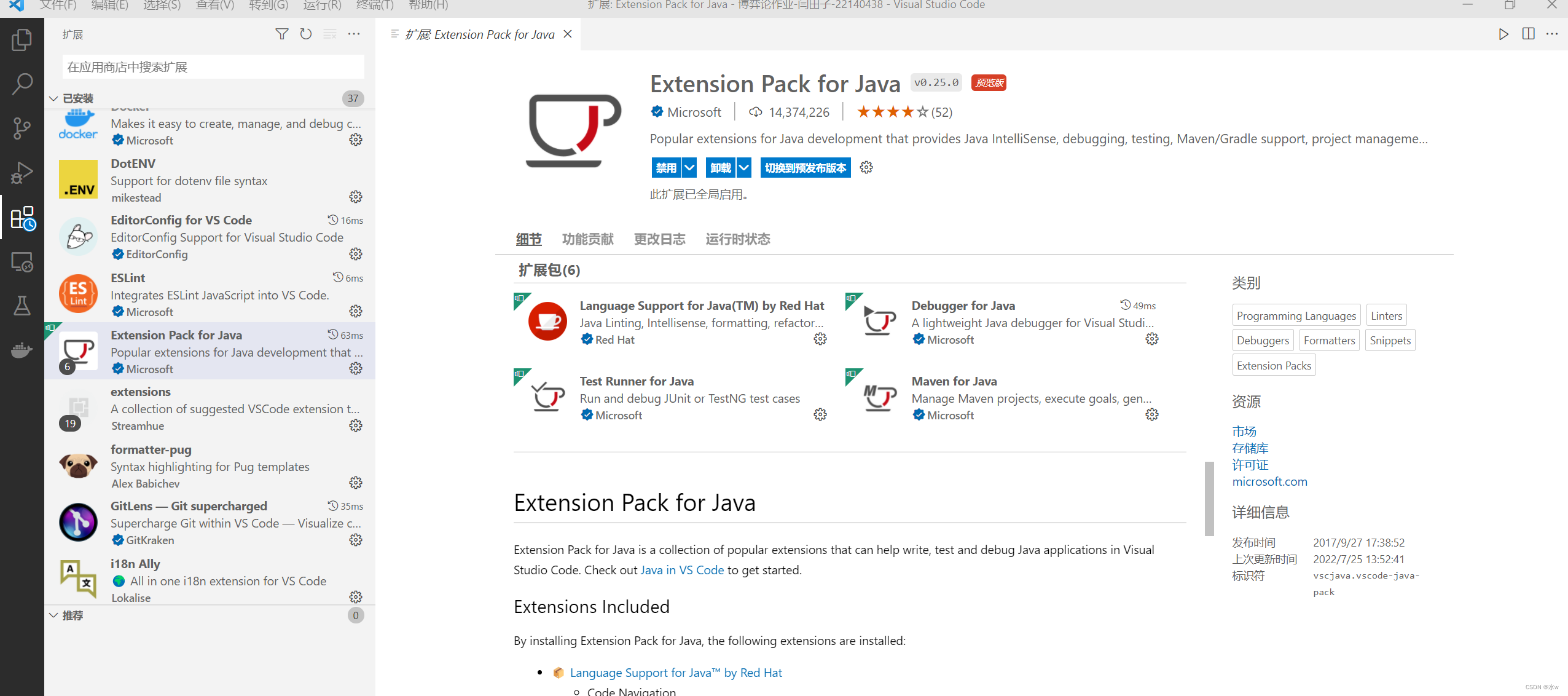Open the Testing flask view
This screenshot has height=696, width=1568.
tap(22, 306)
